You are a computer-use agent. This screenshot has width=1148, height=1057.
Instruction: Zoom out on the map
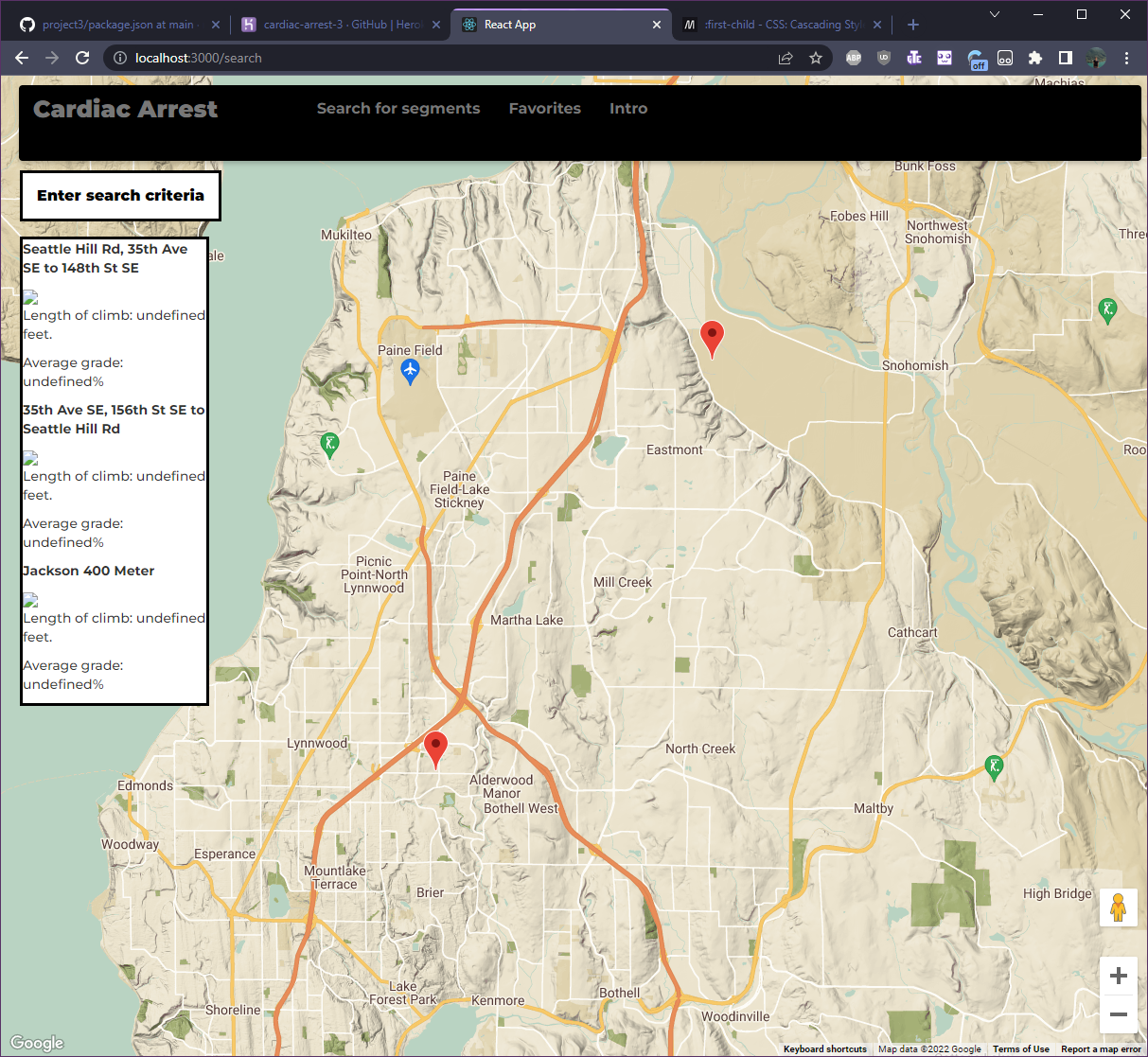tap(1118, 1014)
